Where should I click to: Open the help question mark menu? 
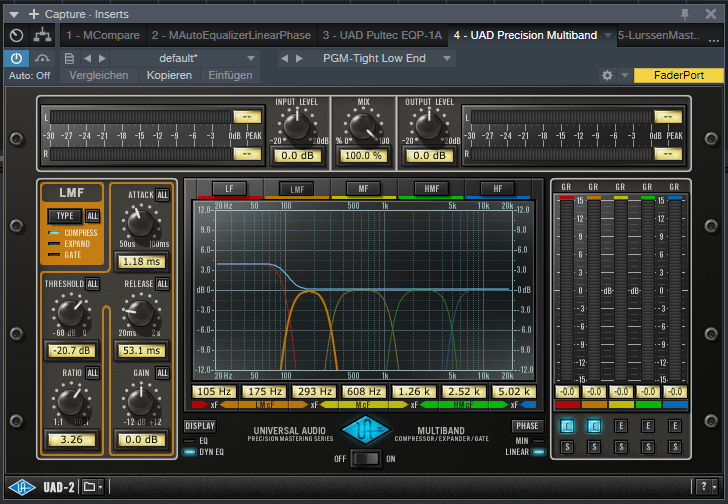(x=704, y=486)
